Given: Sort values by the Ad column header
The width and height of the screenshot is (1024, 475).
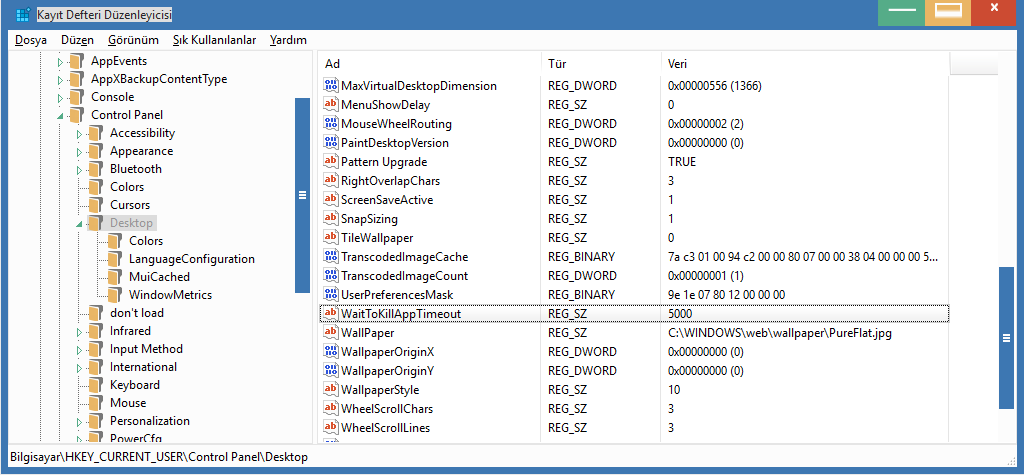Looking at the screenshot, I should (430, 64).
